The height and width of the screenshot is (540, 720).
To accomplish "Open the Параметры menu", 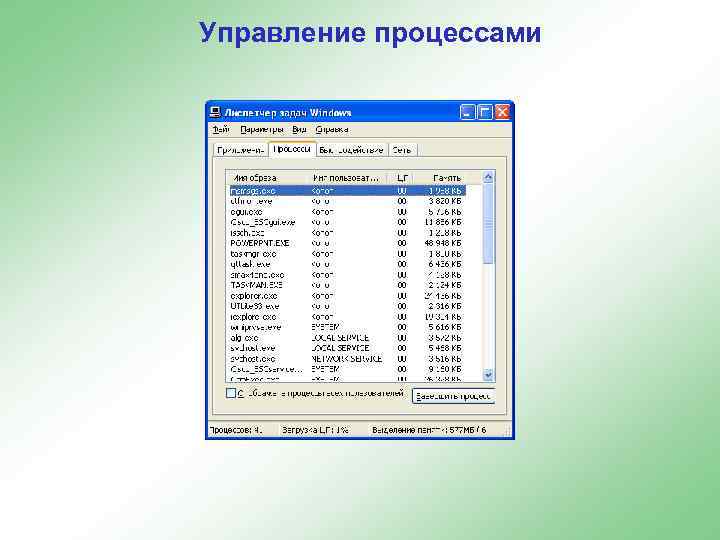I will (261, 130).
